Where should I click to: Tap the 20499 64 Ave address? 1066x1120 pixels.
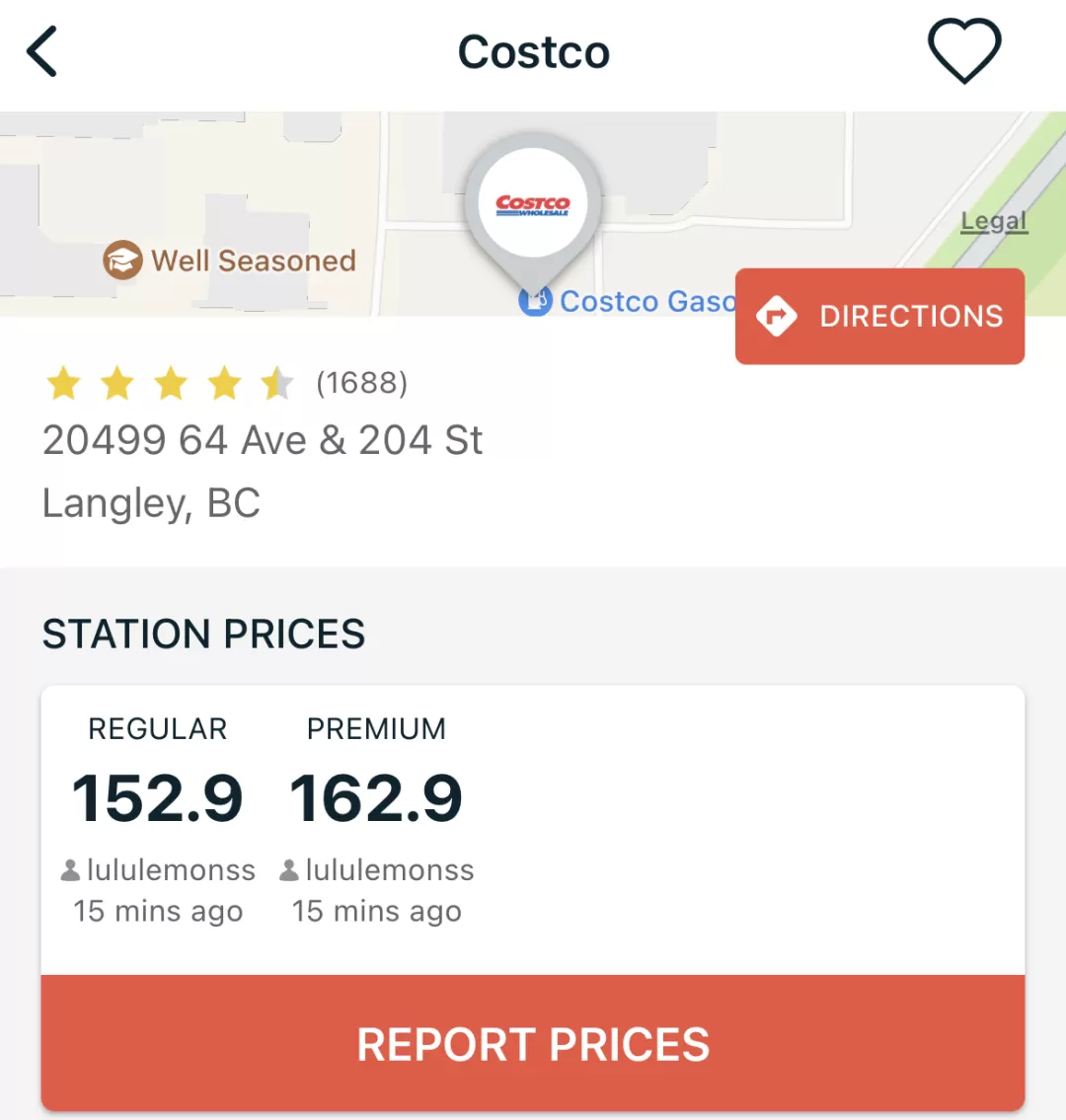tap(263, 440)
